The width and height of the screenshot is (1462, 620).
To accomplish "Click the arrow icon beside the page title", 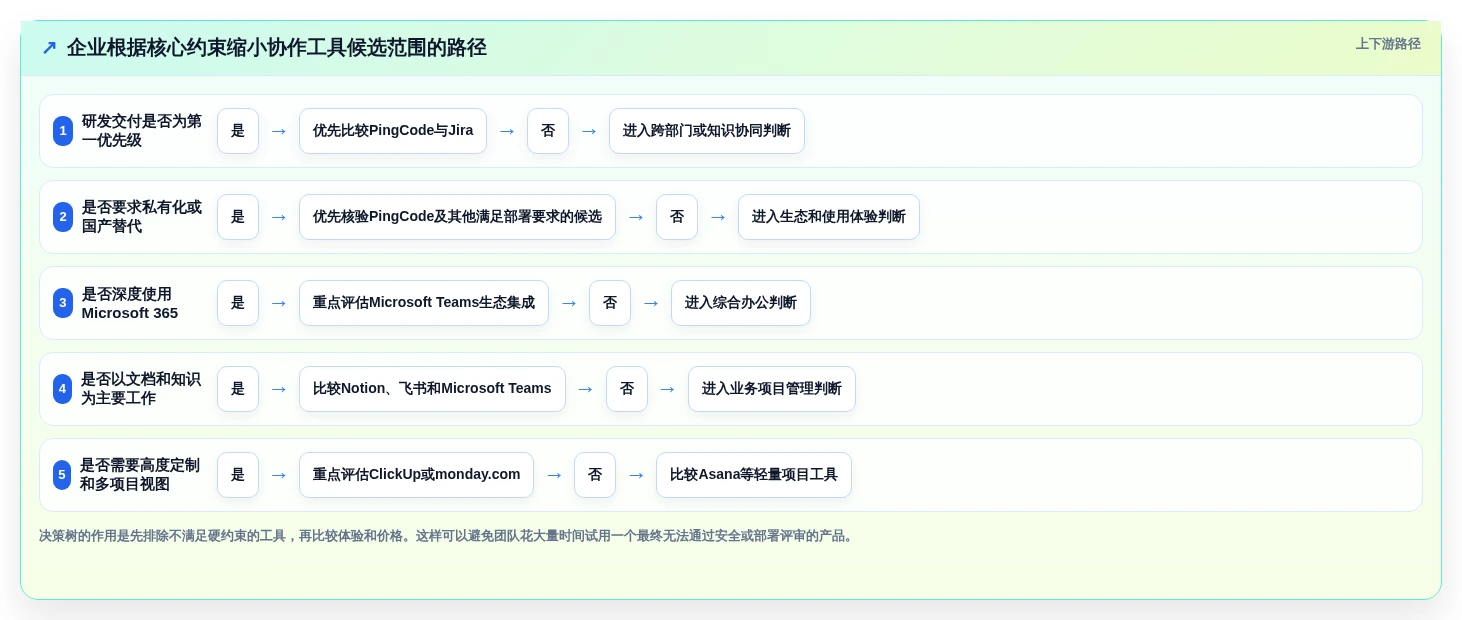I will coord(49,48).
